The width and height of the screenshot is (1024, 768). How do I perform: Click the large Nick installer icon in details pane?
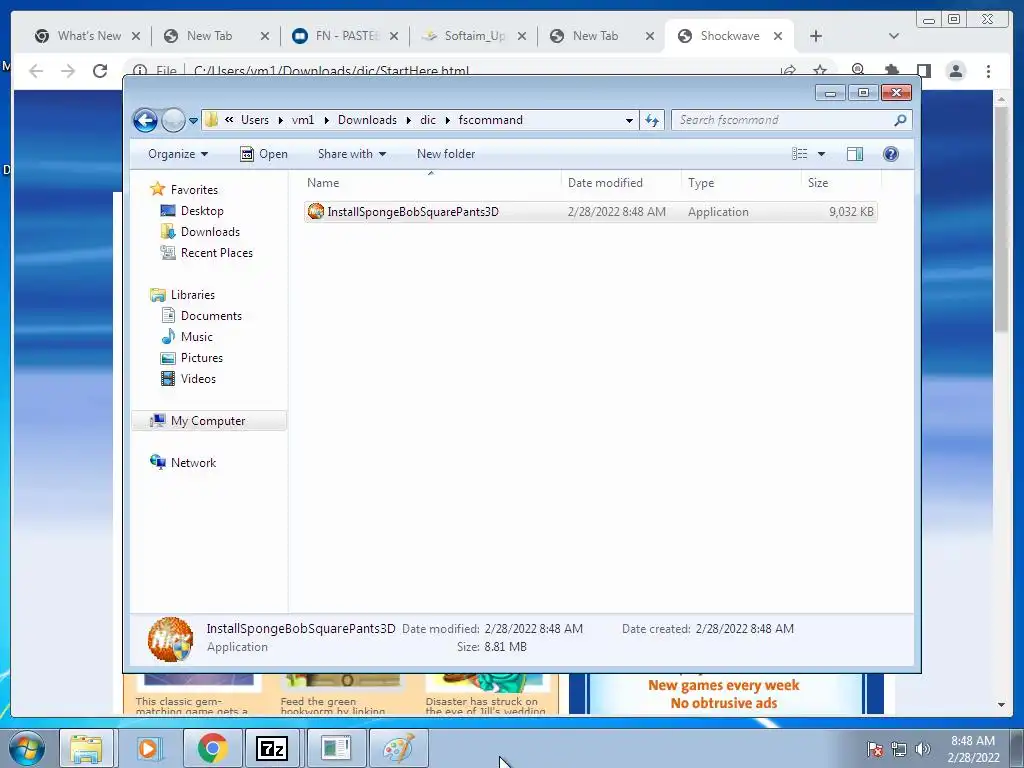(x=170, y=639)
